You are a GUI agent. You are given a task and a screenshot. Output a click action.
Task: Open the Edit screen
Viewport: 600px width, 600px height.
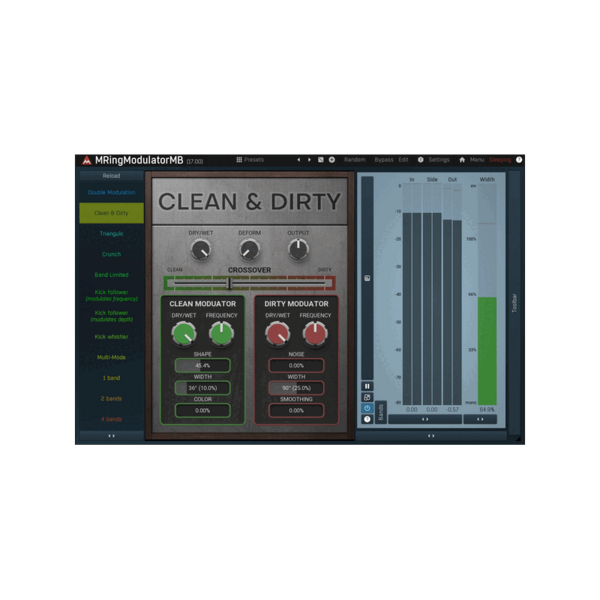[x=403, y=160]
